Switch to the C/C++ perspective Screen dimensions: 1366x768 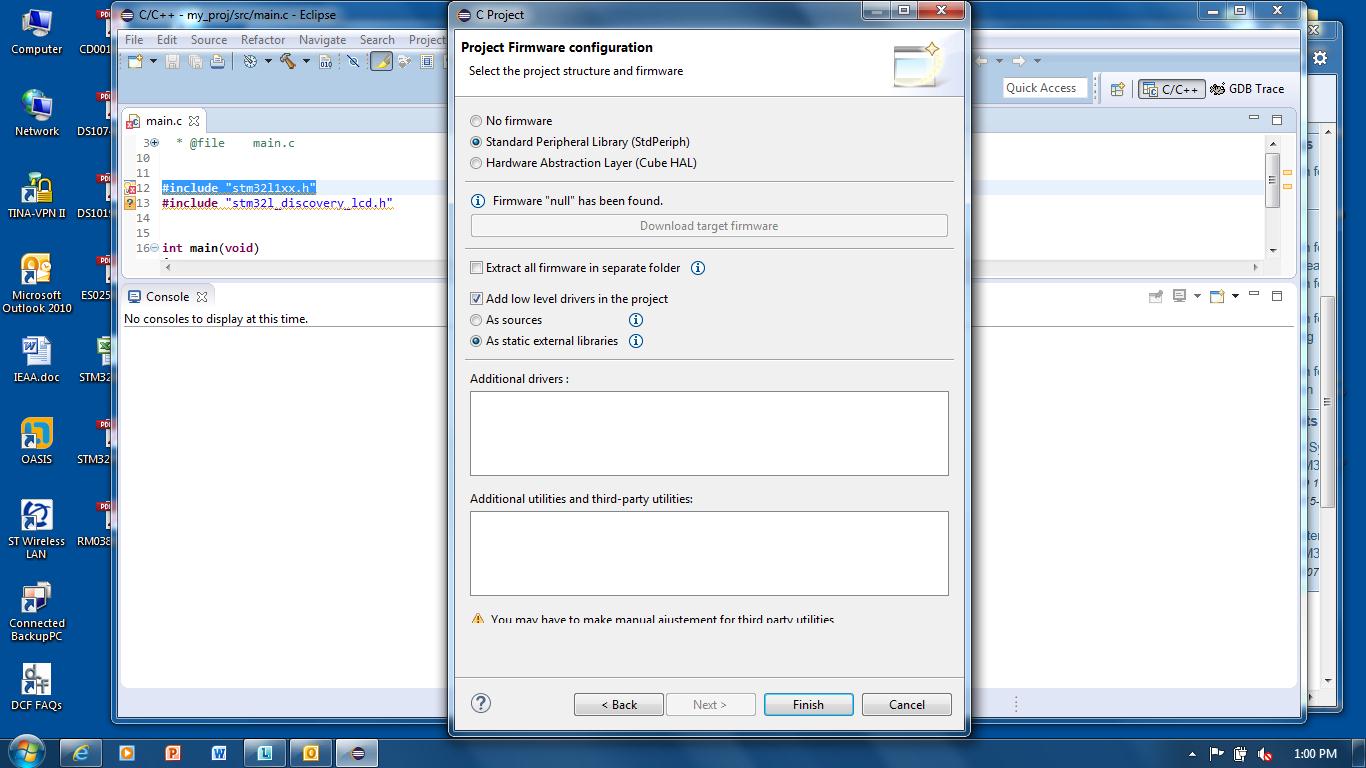[1171, 89]
